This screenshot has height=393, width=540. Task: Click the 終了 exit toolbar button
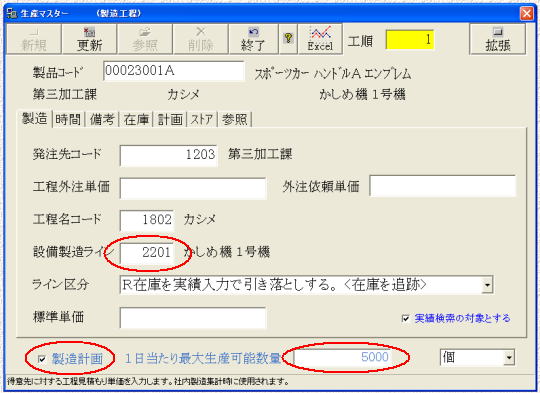253,39
